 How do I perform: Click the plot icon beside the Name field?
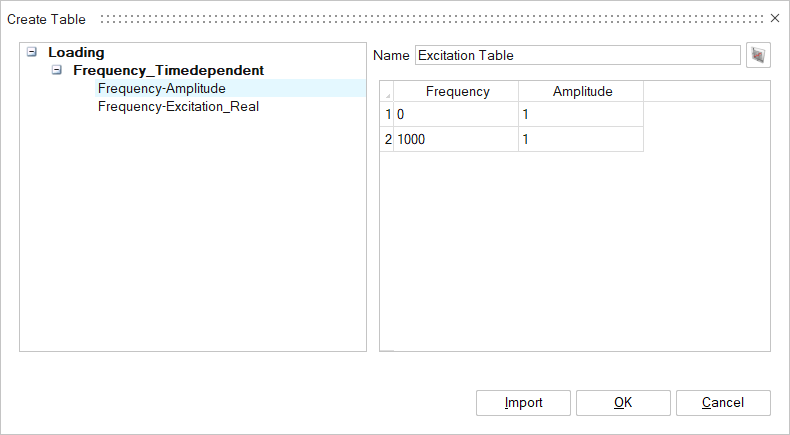click(x=759, y=55)
